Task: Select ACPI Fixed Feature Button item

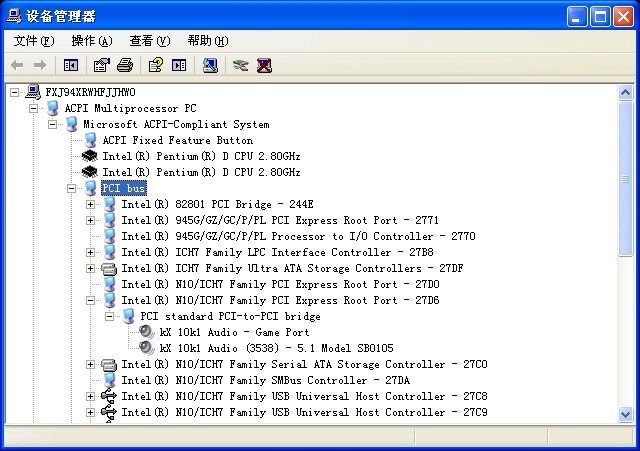Action: 178,140
